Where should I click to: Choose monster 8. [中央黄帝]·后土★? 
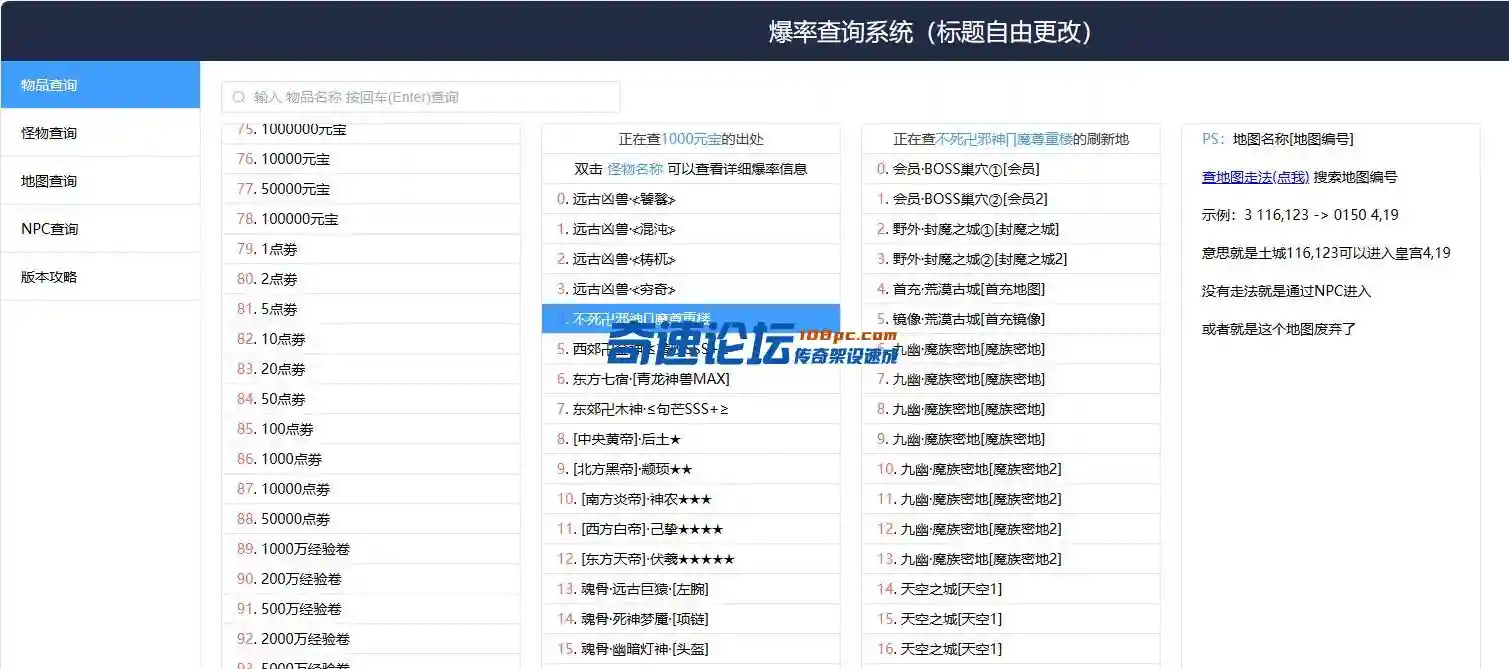click(691, 439)
